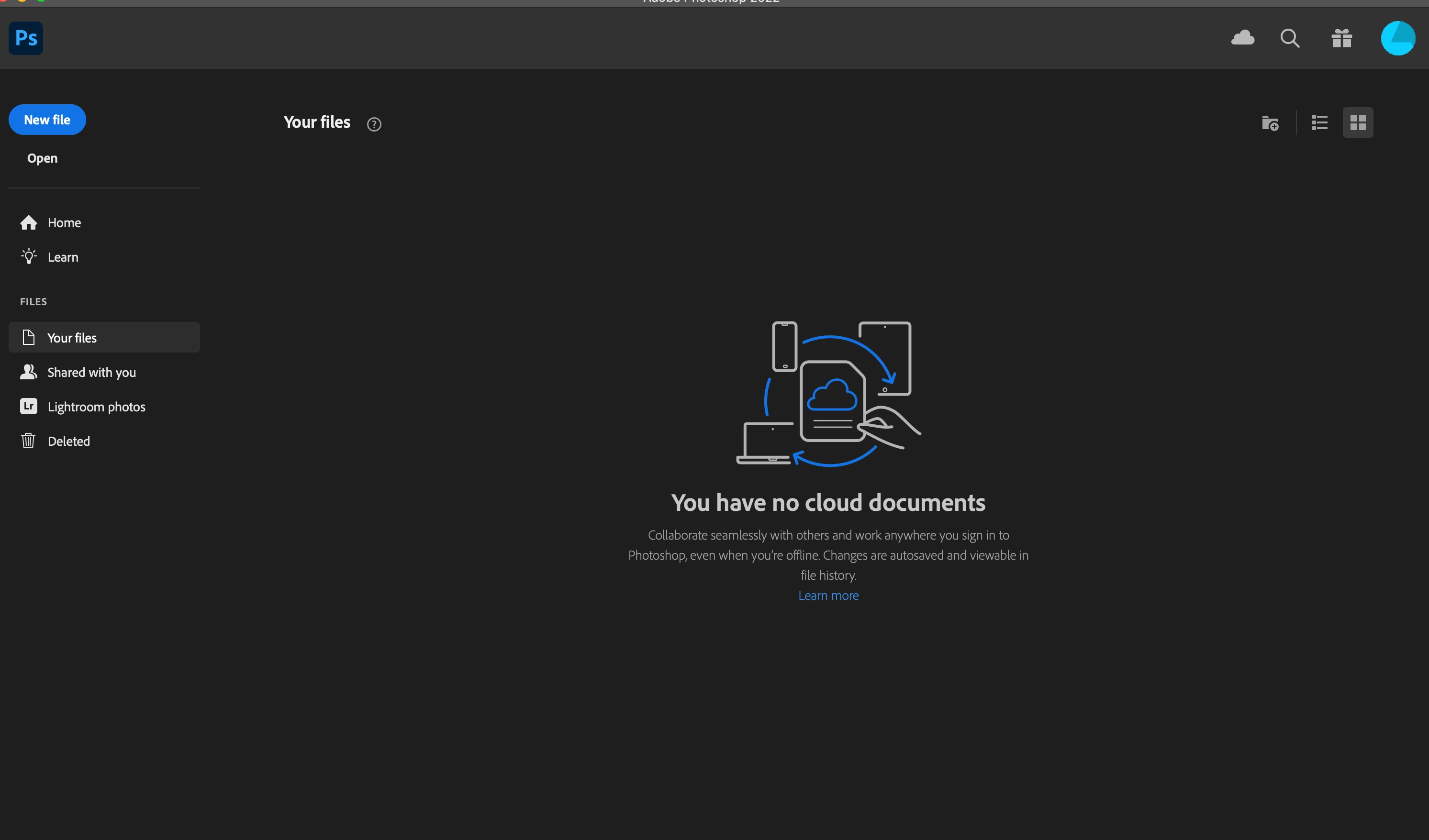Switch to grid view
The width and height of the screenshot is (1429, 840).
[1358, 122]
